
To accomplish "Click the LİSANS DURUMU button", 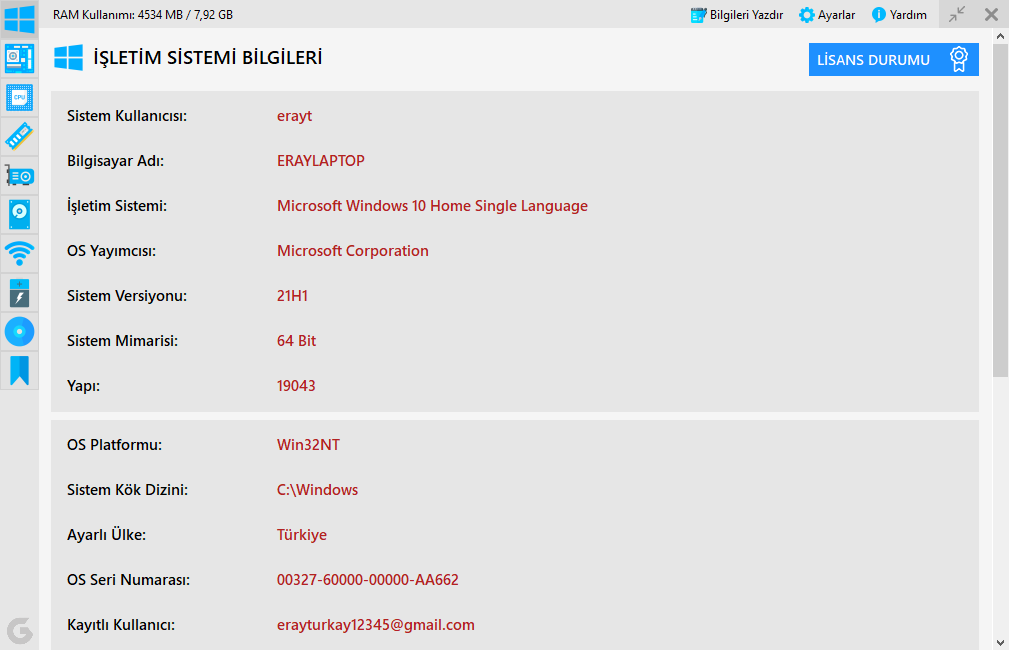I will coord(893,59).
